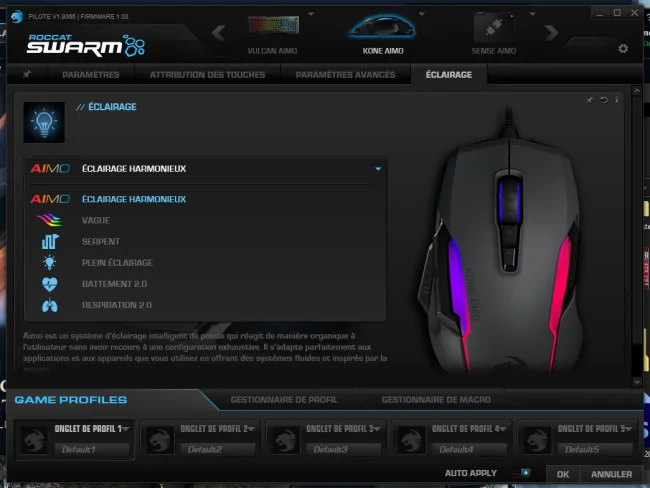Click the Battement heart icon
This screenshot has height=488, width=650.
tap(50, 284)
